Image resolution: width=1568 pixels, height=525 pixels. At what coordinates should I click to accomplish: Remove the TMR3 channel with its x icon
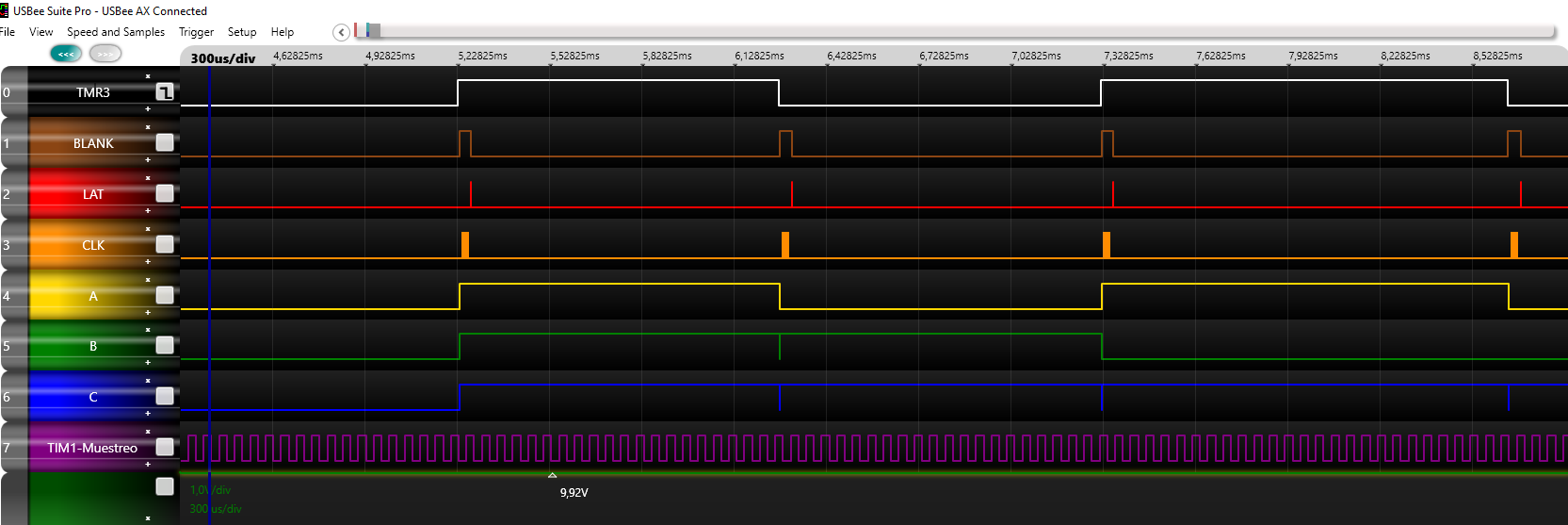click(x=148, y=76)
